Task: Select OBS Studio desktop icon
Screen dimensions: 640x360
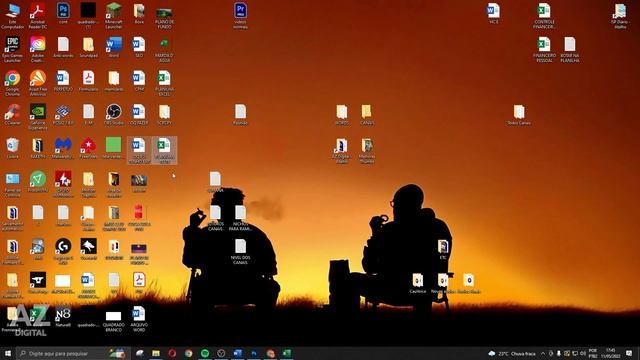Action: [113, 114]
